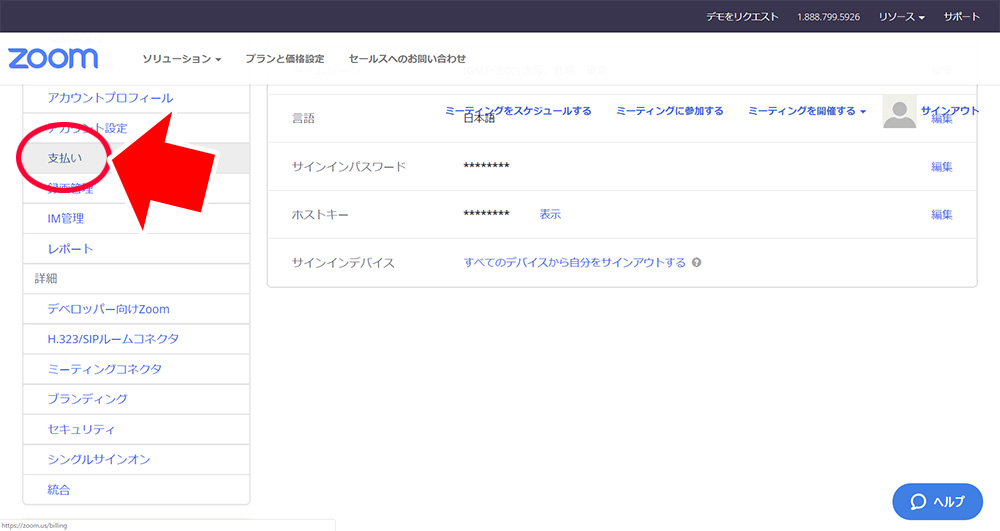This screenshot has width=1000, height=531.
Task: Open アカウントプロフィール in sidebar
Action: pos(110,98)
